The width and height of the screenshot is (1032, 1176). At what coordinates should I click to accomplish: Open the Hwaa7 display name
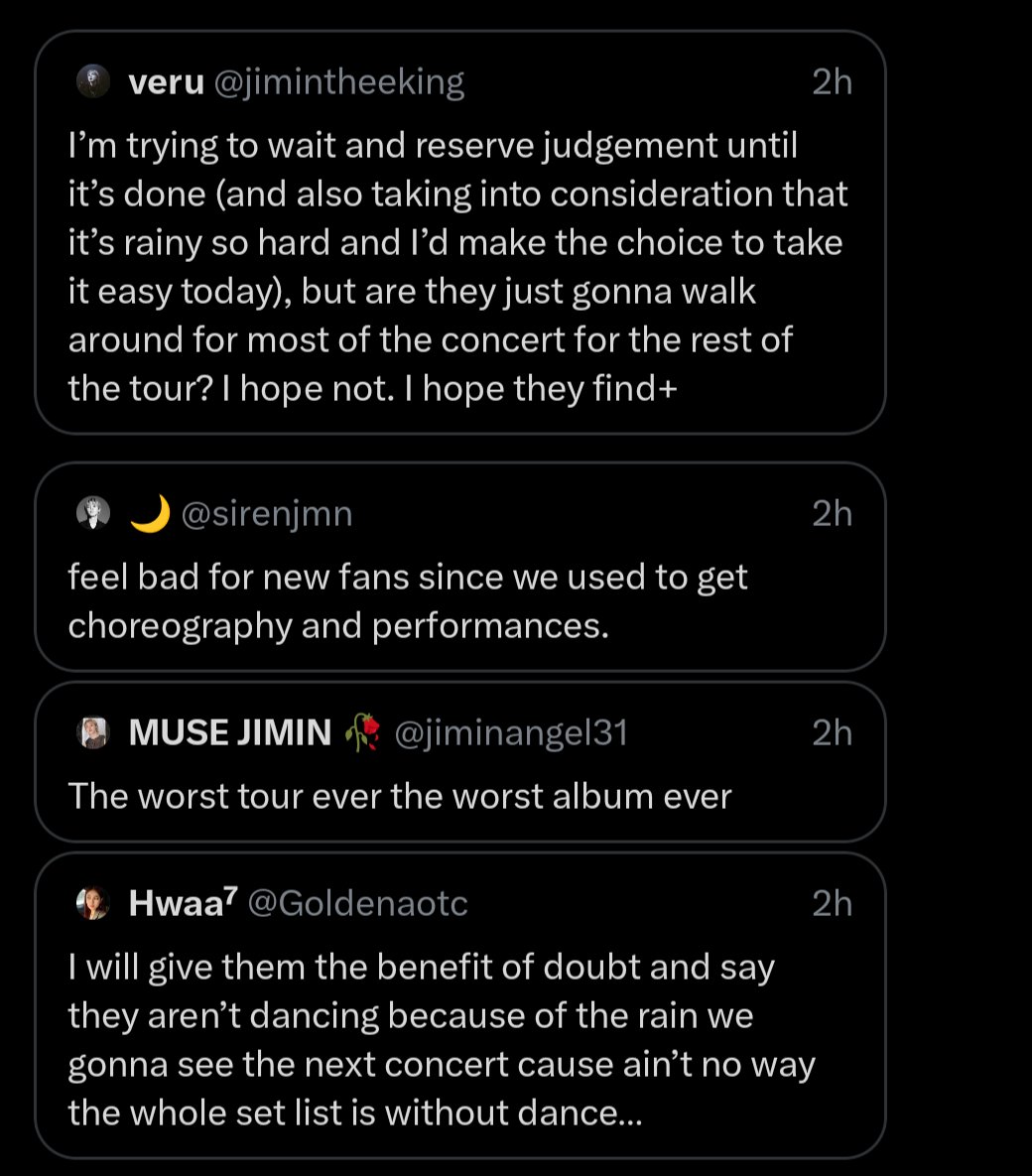183,903
